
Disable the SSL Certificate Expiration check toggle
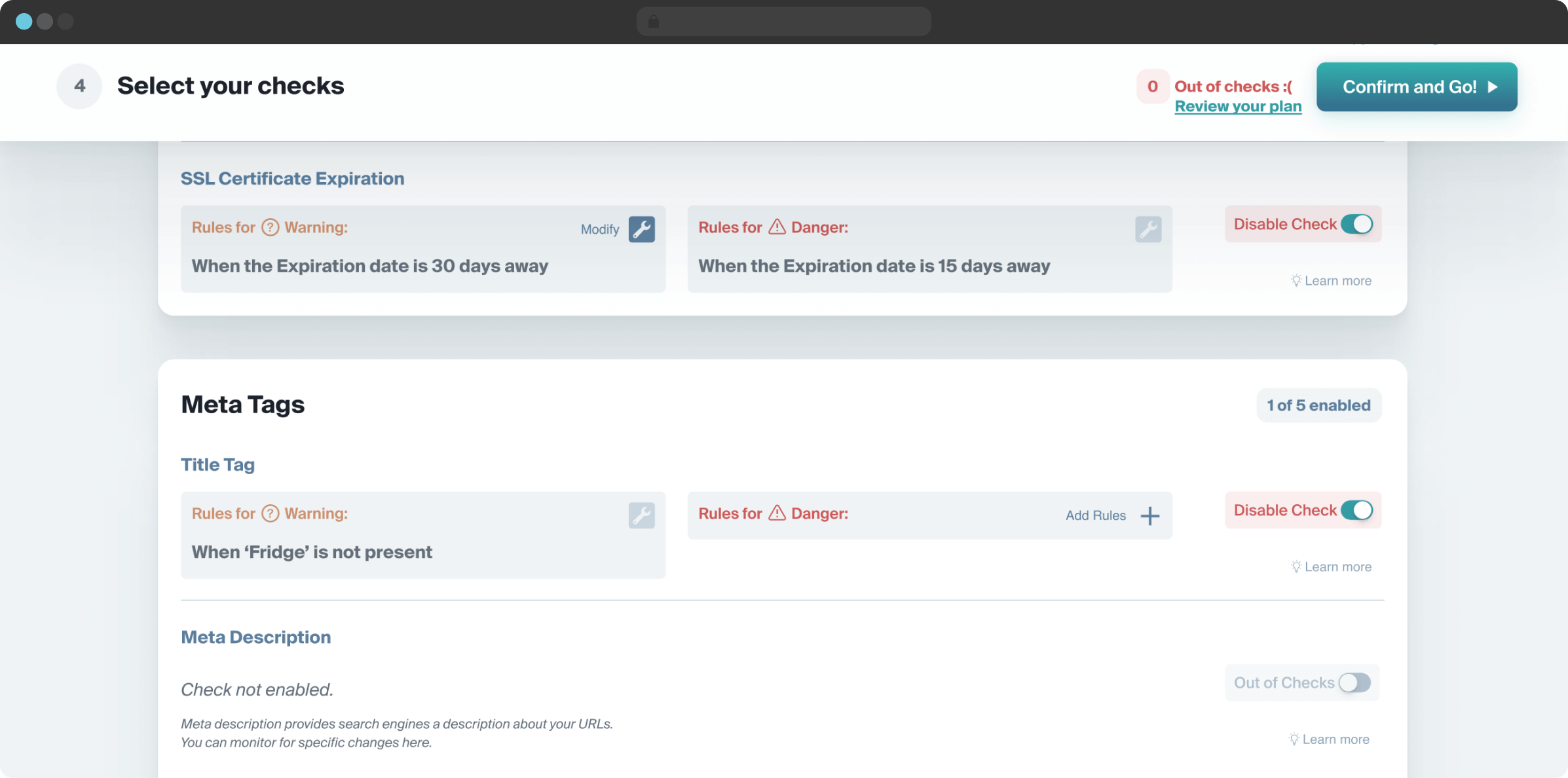1356,224
